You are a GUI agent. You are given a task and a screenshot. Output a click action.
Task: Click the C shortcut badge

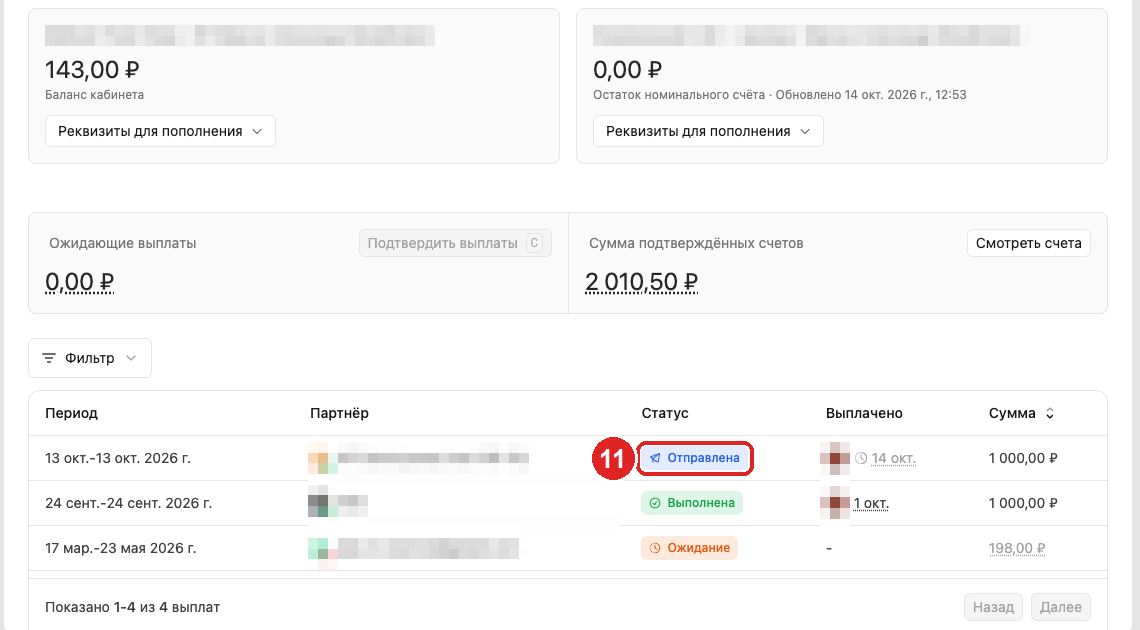click(x=534, y=243)
